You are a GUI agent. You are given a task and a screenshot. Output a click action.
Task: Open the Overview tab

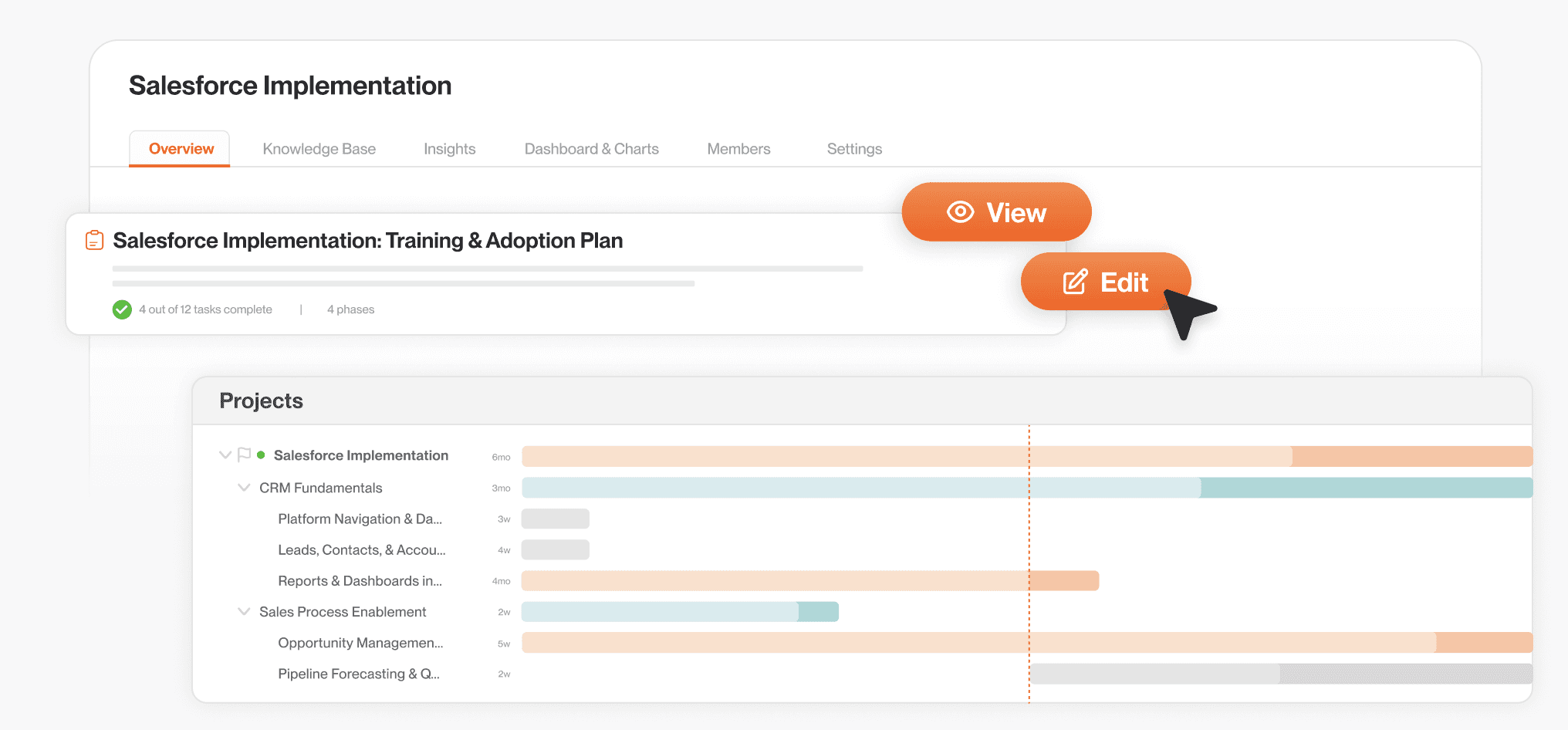tap(180, 149)
